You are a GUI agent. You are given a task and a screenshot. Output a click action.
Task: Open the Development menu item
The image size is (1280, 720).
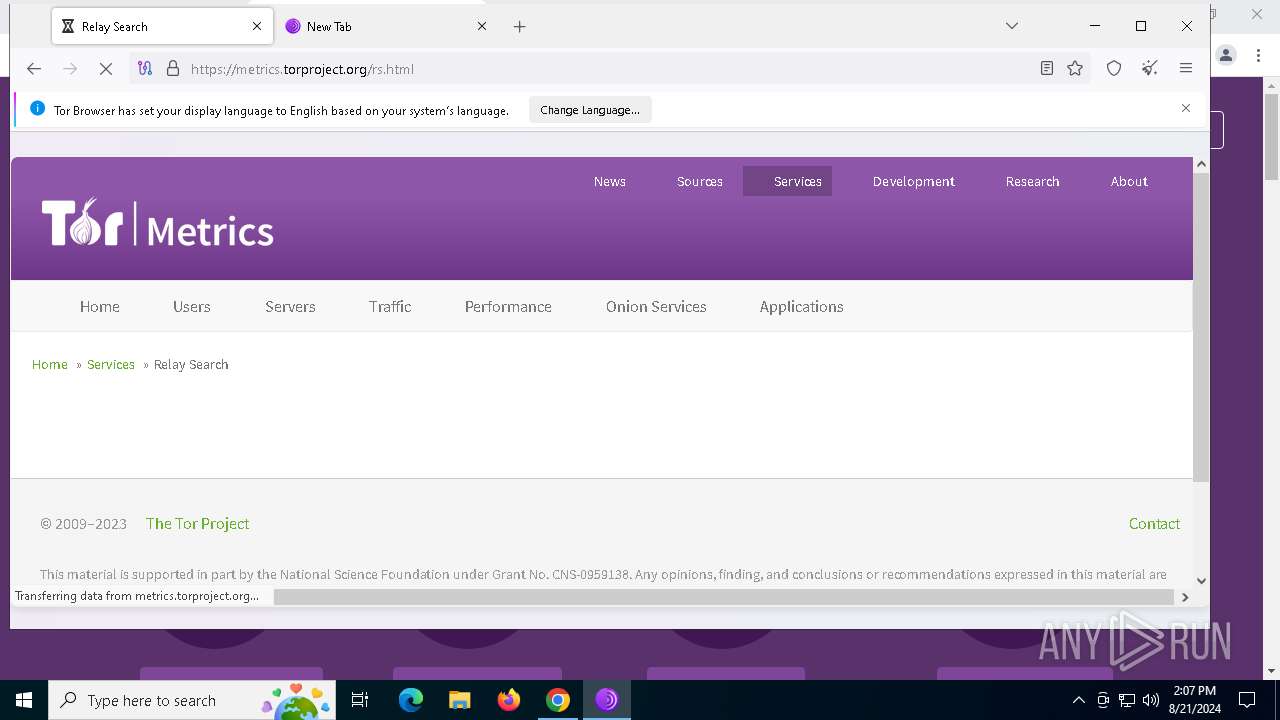914,181
